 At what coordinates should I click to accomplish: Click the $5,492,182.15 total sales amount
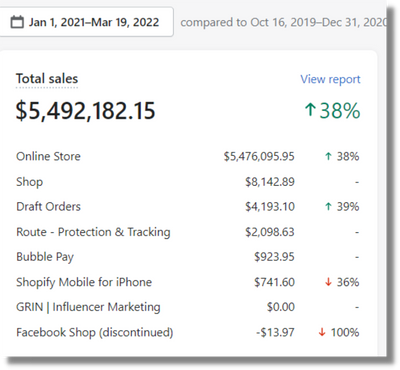pyautogui.click(x=86, y=111)
